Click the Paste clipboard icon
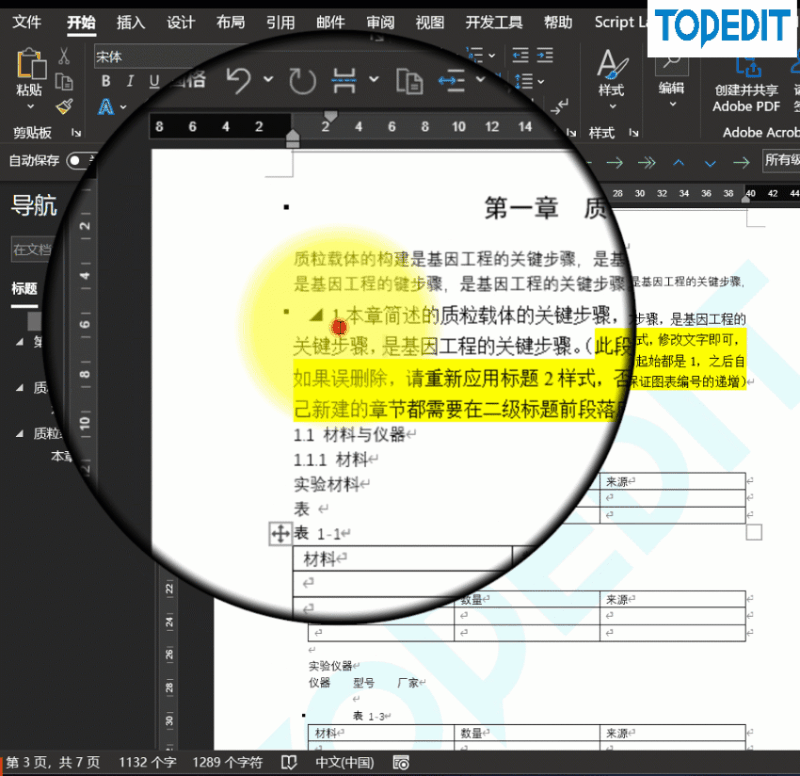 [31, 64]
